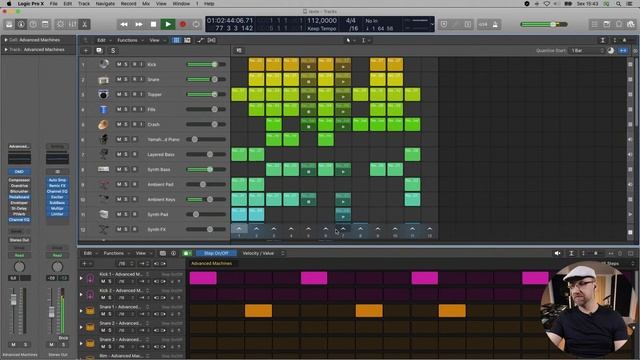Trigger scene 7 in the scene row
640x360 pixels.
(x=343, y=231)
